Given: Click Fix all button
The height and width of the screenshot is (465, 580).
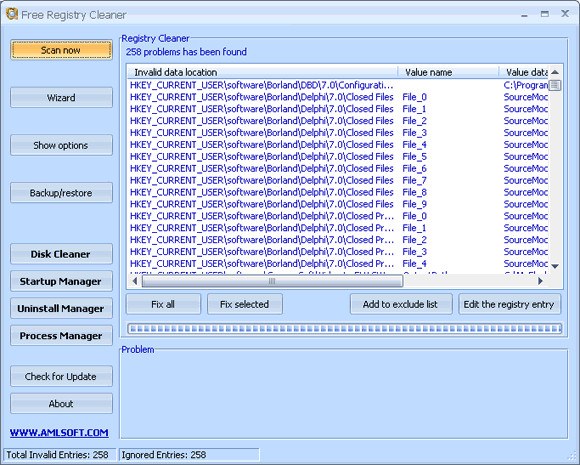Looking at the screenshot, I should 163,304.
